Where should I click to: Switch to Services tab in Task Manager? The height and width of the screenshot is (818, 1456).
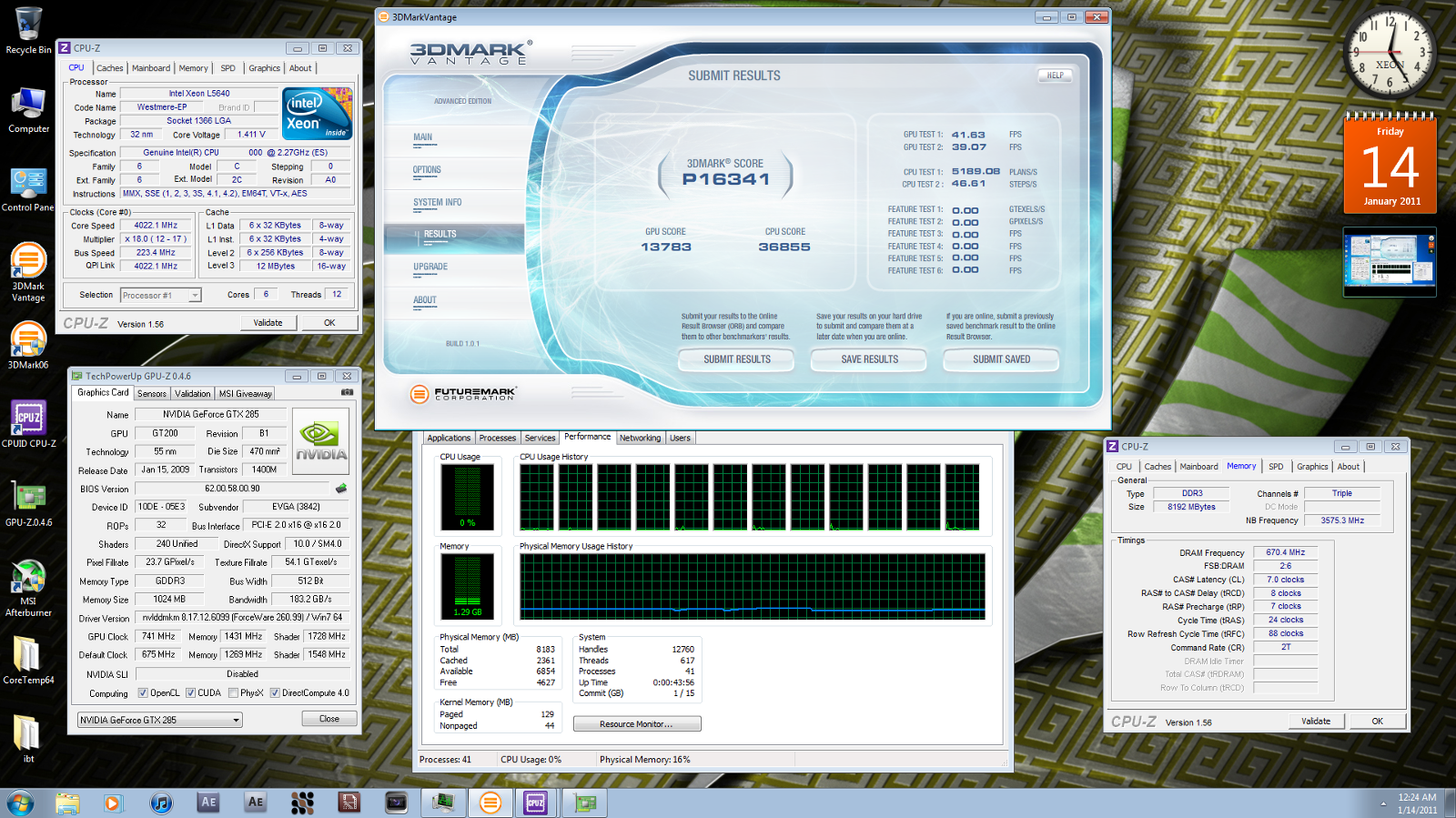click(540, 439)
